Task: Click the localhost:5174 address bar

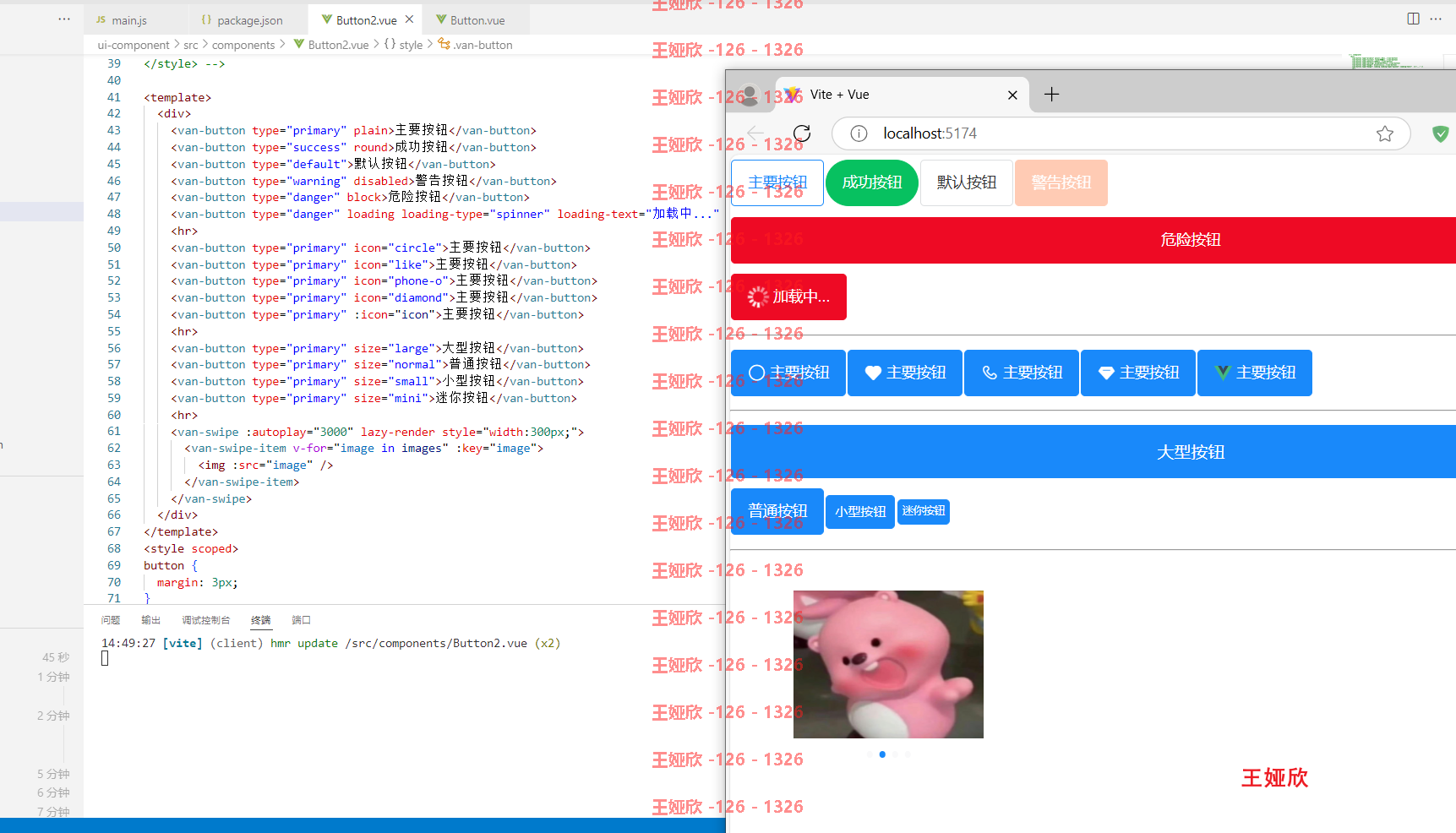Action: coord(1121,133)
